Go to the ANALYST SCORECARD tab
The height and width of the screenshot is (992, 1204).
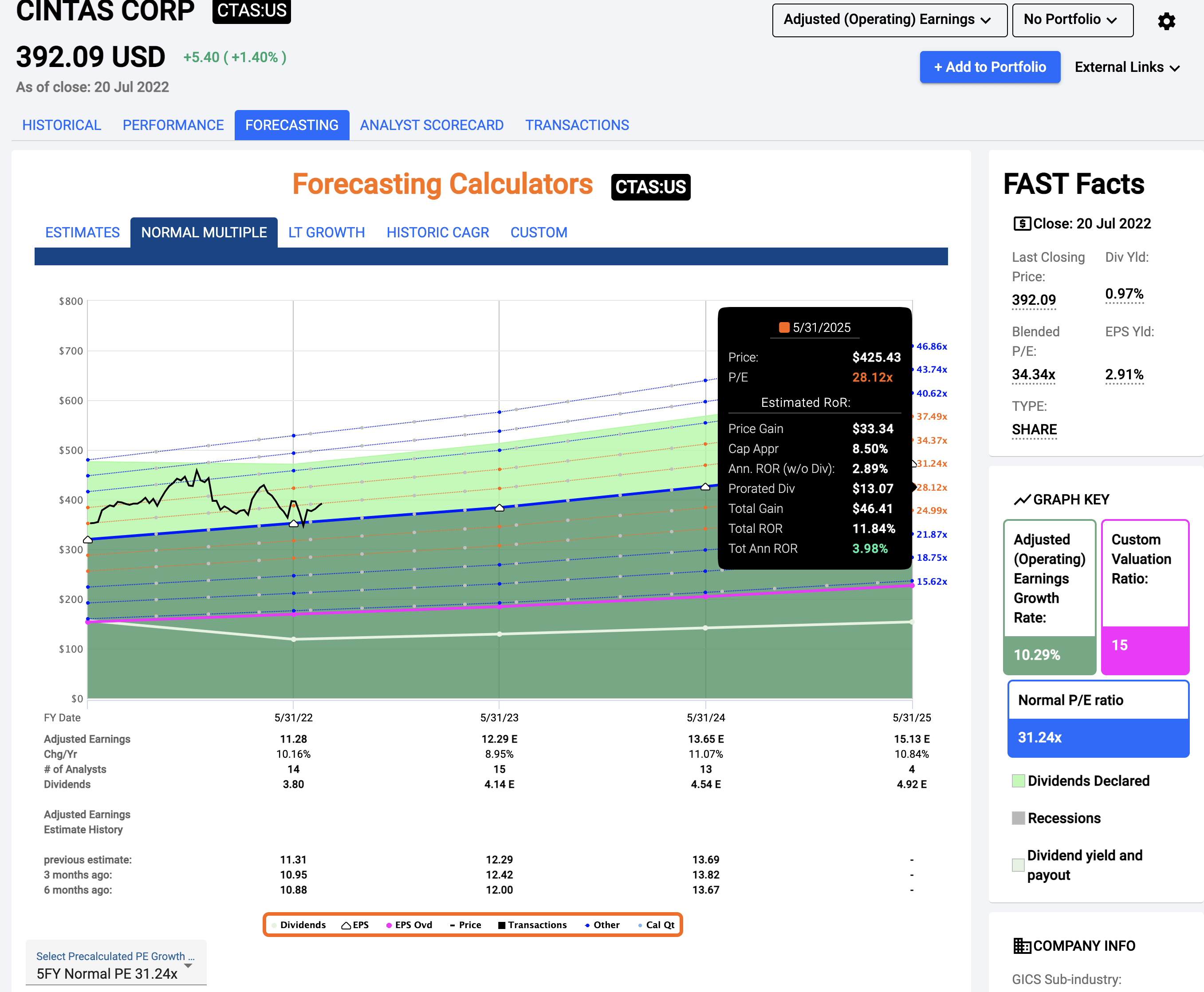click(432, 125)
